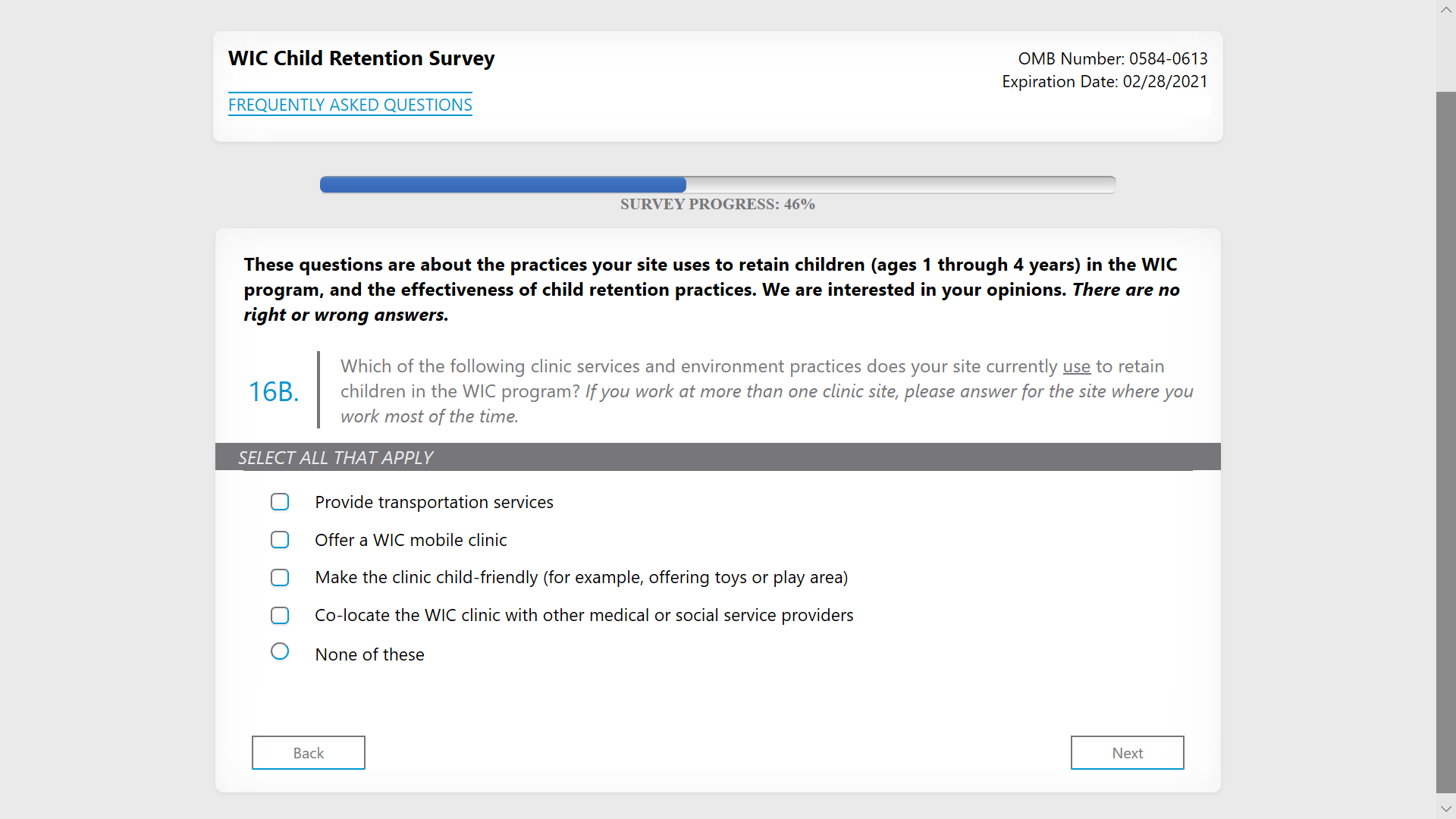
Task: Click the WIC Child Retention Survey title
Action: point(361,58)
